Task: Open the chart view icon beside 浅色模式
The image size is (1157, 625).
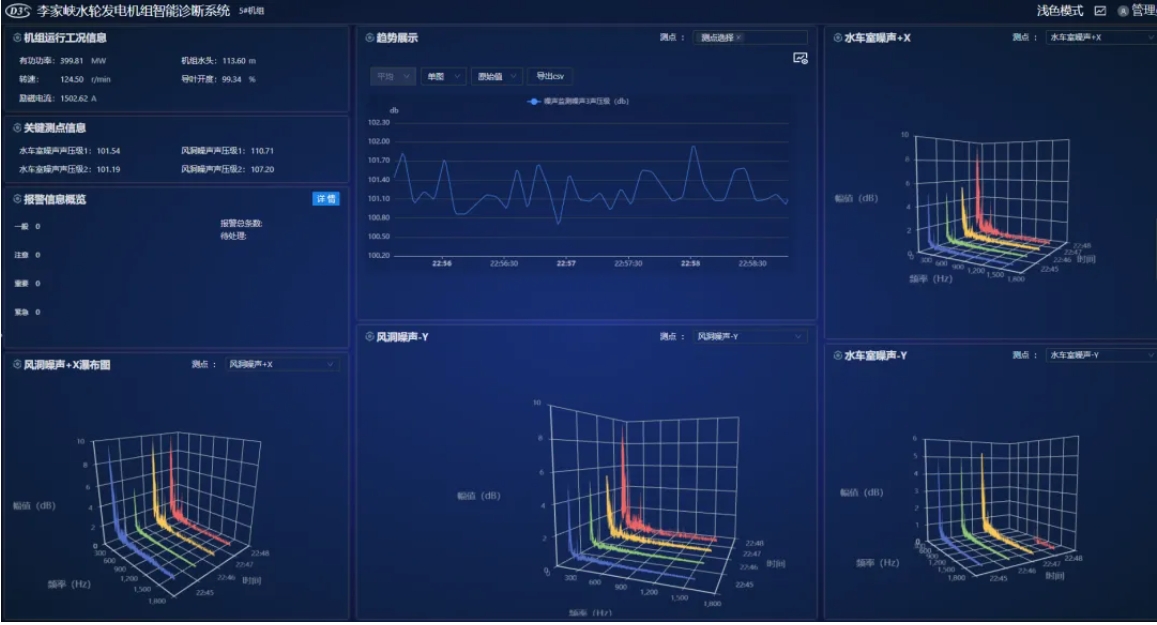Action: 1101,11
